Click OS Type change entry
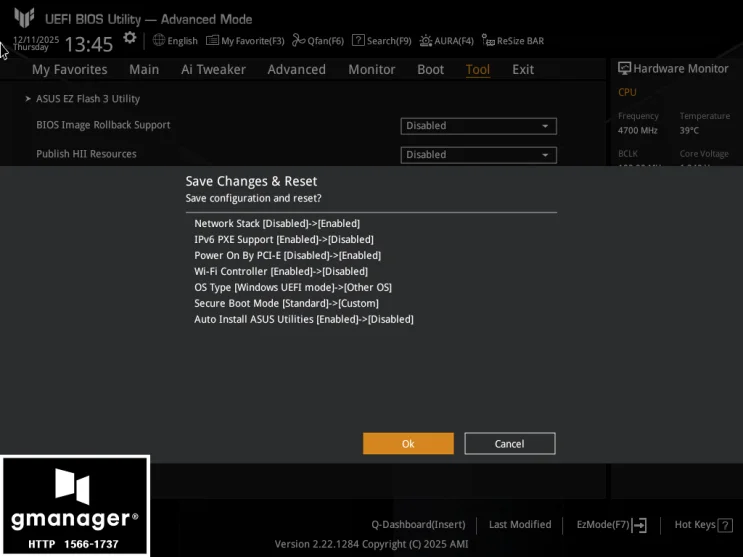The width and height of the screenshot is (743, 557). click(x=293, y=287)
